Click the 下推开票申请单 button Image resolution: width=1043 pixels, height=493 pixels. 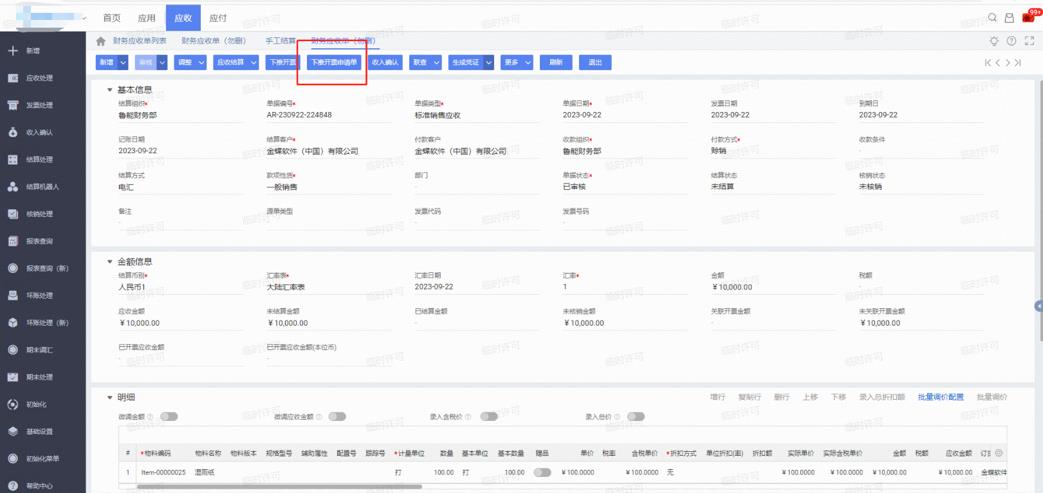coord(335,63)
